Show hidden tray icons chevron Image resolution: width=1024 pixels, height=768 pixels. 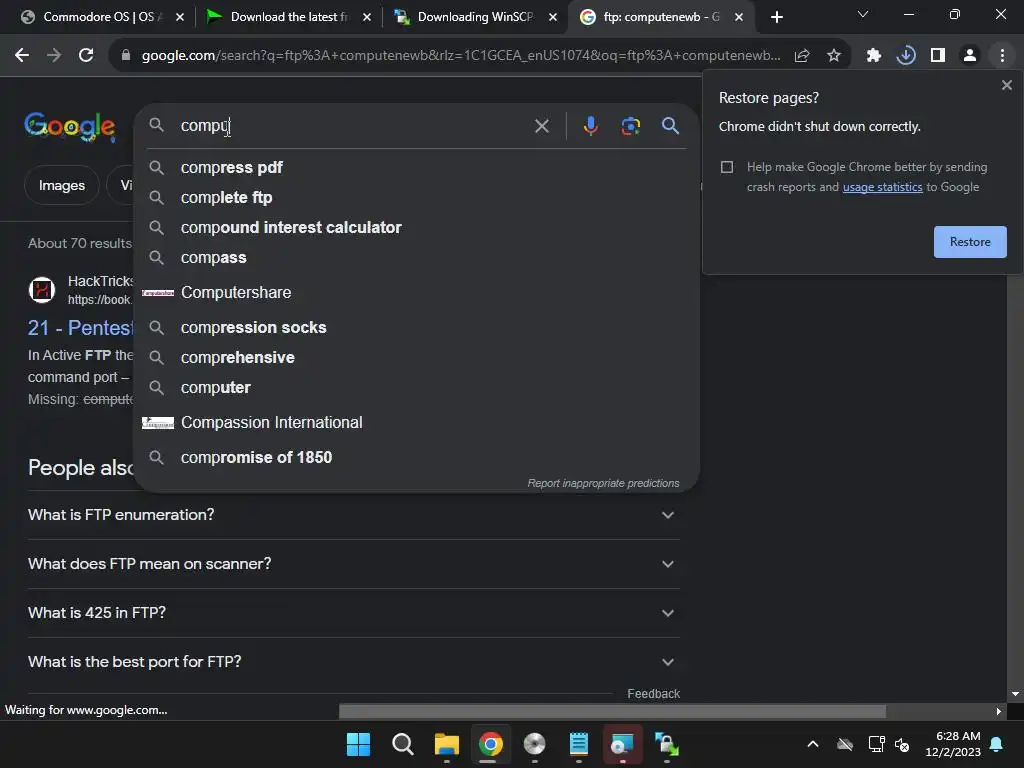[812, 744]
